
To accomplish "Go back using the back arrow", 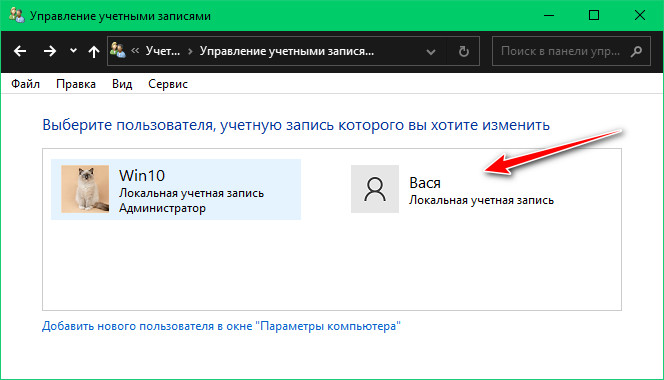I will 20,51.
